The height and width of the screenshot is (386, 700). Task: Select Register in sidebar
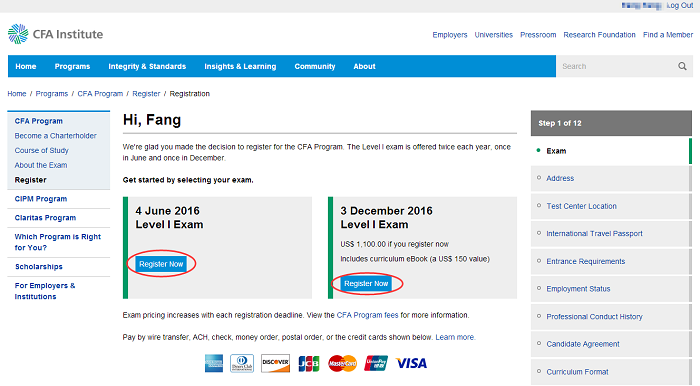[30, 180]
